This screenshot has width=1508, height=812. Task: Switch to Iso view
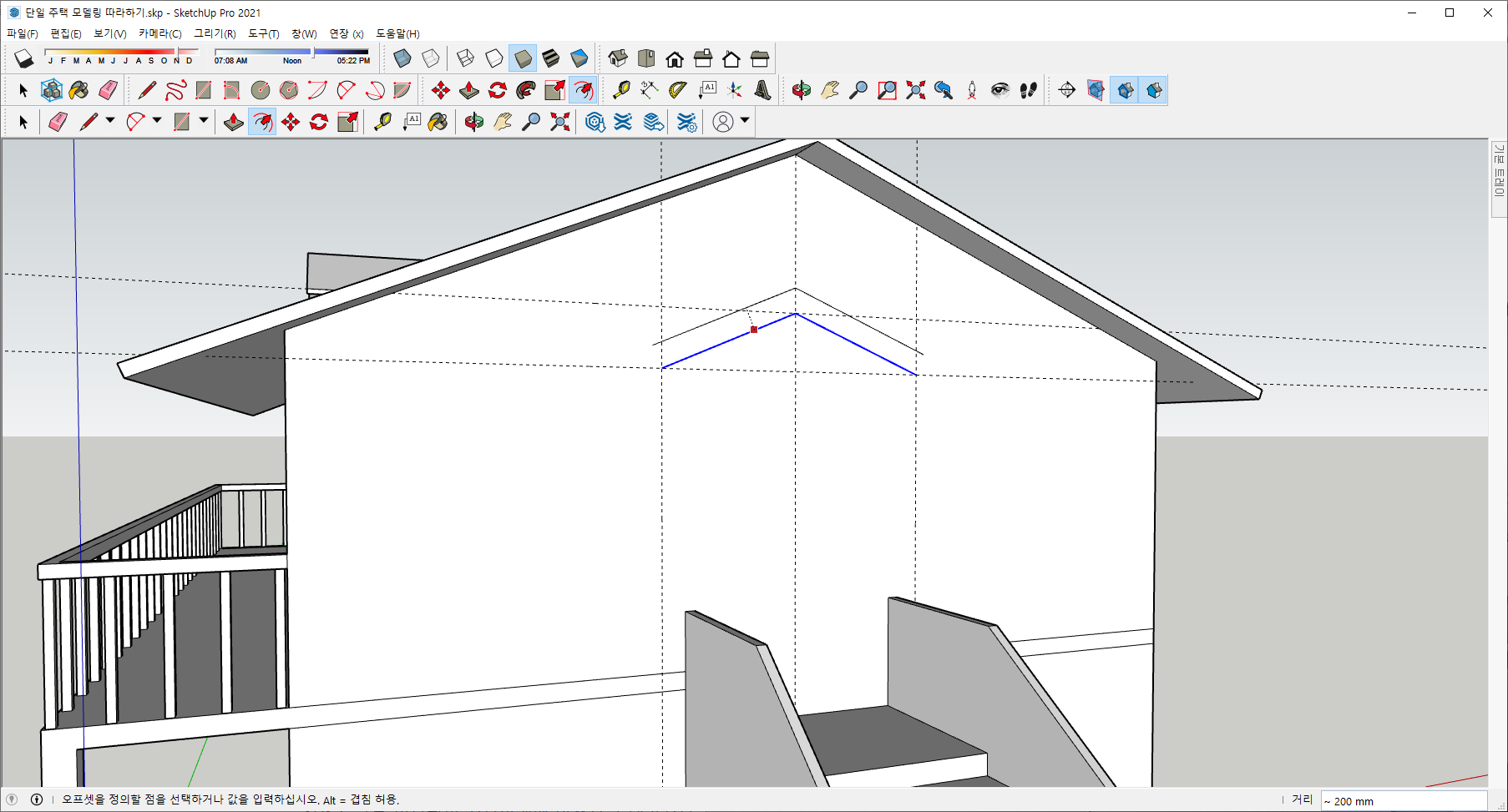[618, 58]
